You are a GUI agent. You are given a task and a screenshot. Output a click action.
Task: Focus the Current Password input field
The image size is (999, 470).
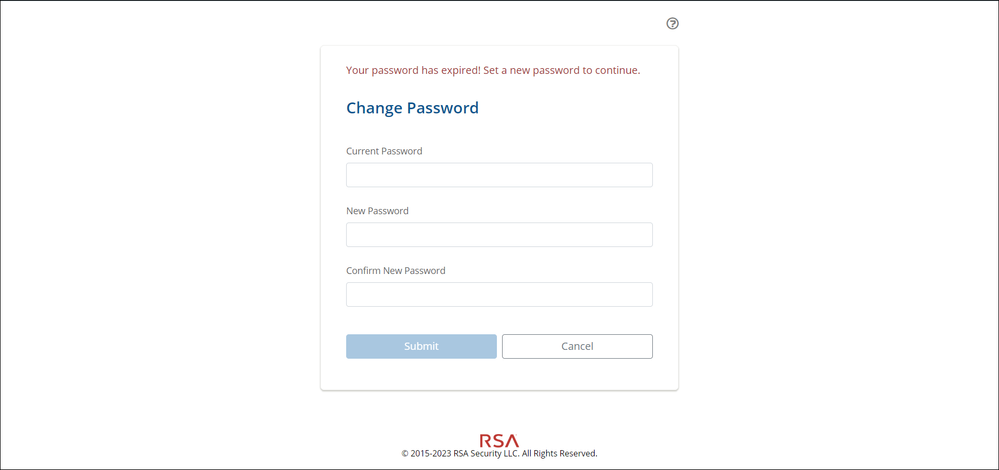click(499, 175)
